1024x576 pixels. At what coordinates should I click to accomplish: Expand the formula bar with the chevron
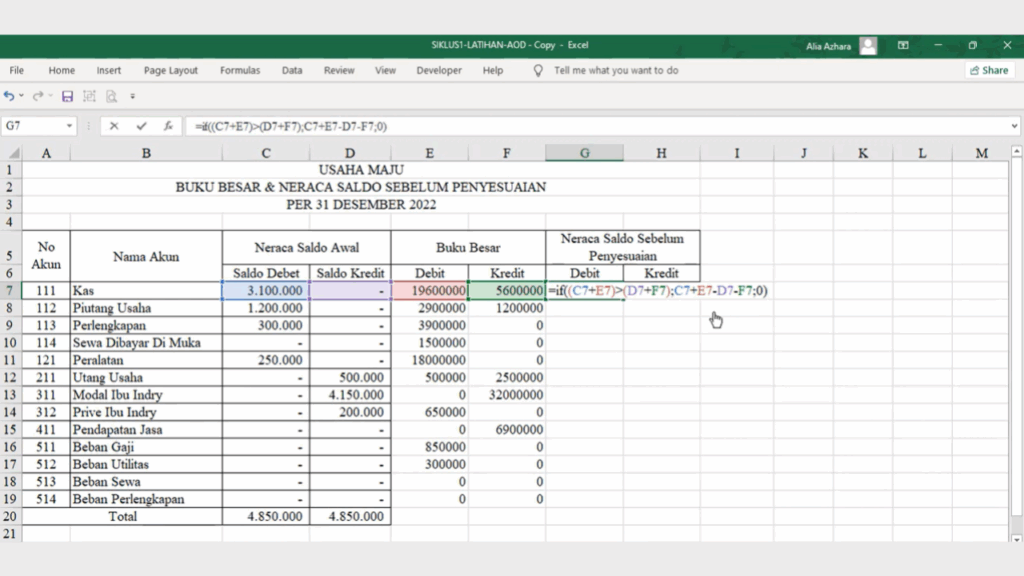(x=1015, y=126)
